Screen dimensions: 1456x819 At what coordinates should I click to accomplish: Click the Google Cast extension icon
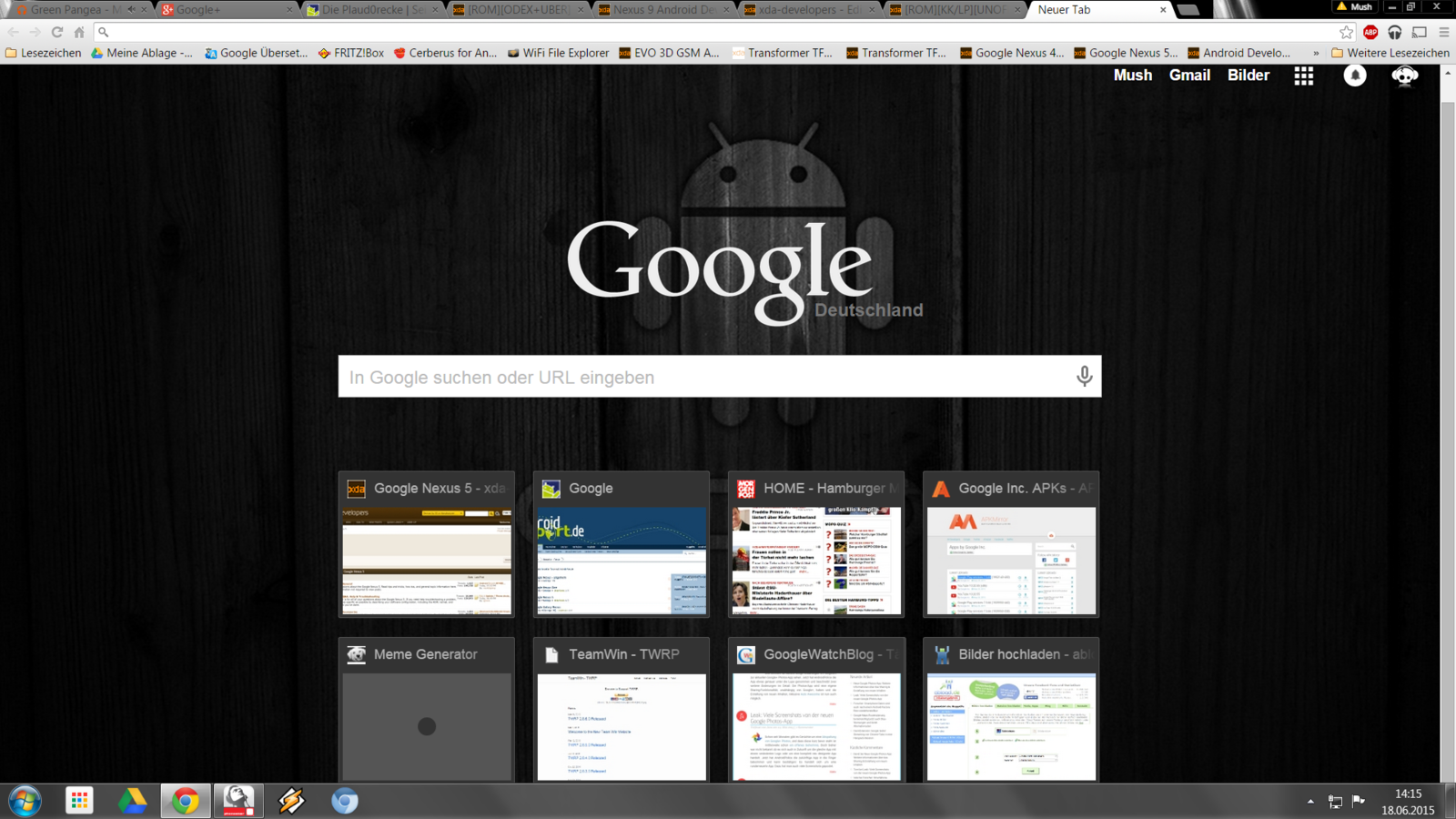click(1419, 32)
